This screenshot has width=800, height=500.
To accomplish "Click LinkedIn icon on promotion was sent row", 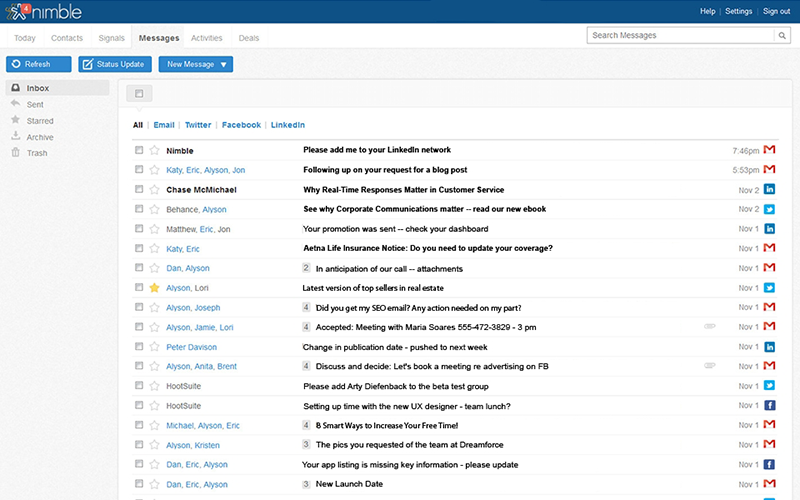I will [769, 229].
